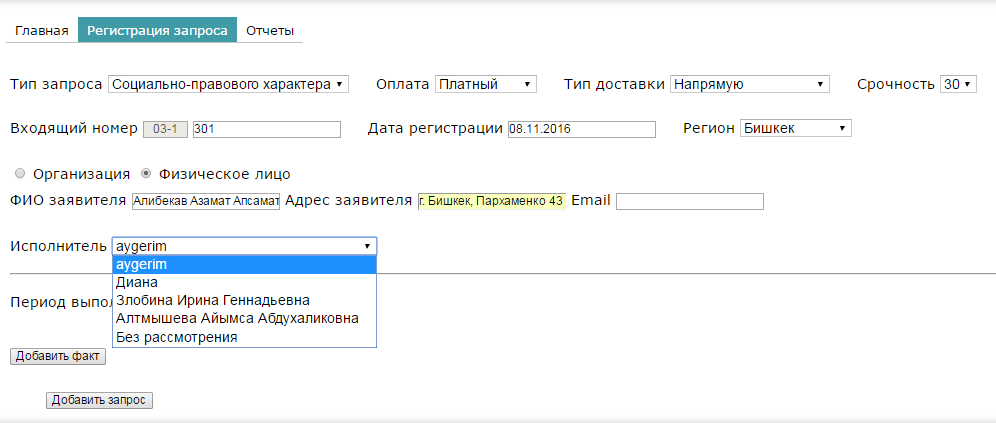Click the Адрес заявителя field
The height and width of the screenshot is (423, 996).
click(492, 201)
